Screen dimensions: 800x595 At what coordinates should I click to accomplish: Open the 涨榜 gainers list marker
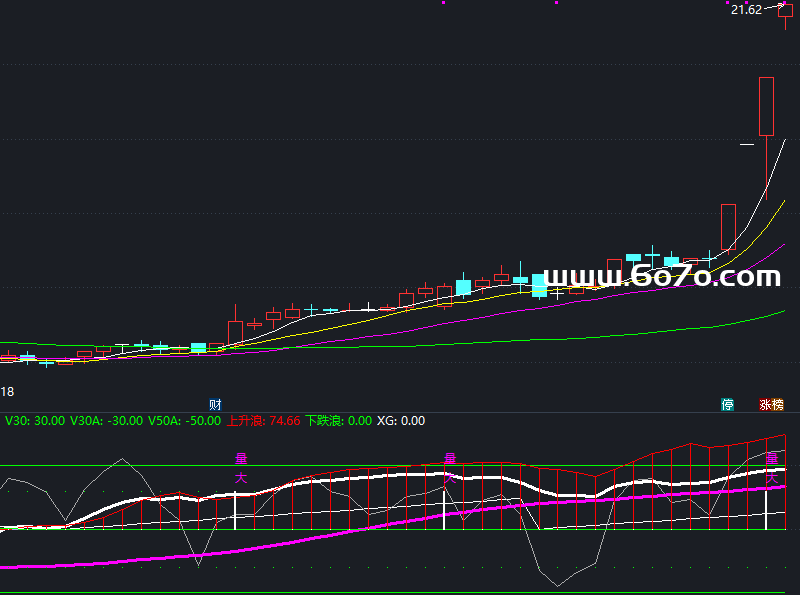point(771,405)
